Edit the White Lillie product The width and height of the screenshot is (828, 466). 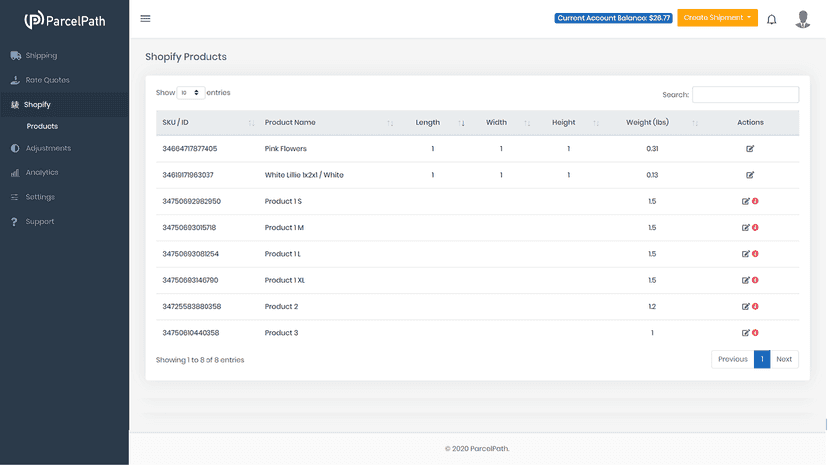750,175
